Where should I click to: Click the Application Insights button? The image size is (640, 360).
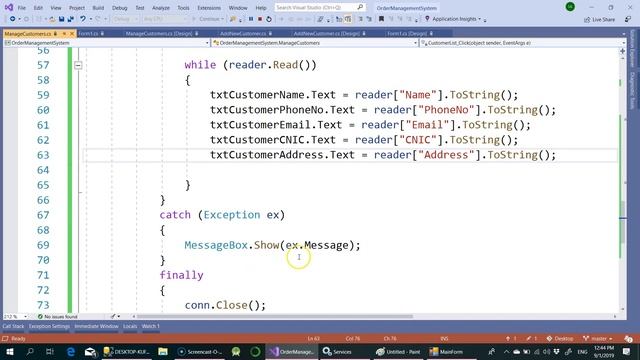tap(453, 19)
